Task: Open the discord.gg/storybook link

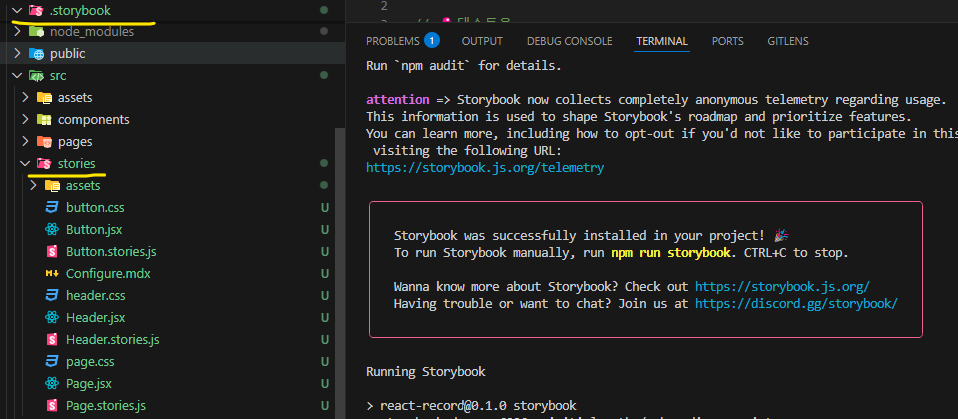Action: point(796,303)
